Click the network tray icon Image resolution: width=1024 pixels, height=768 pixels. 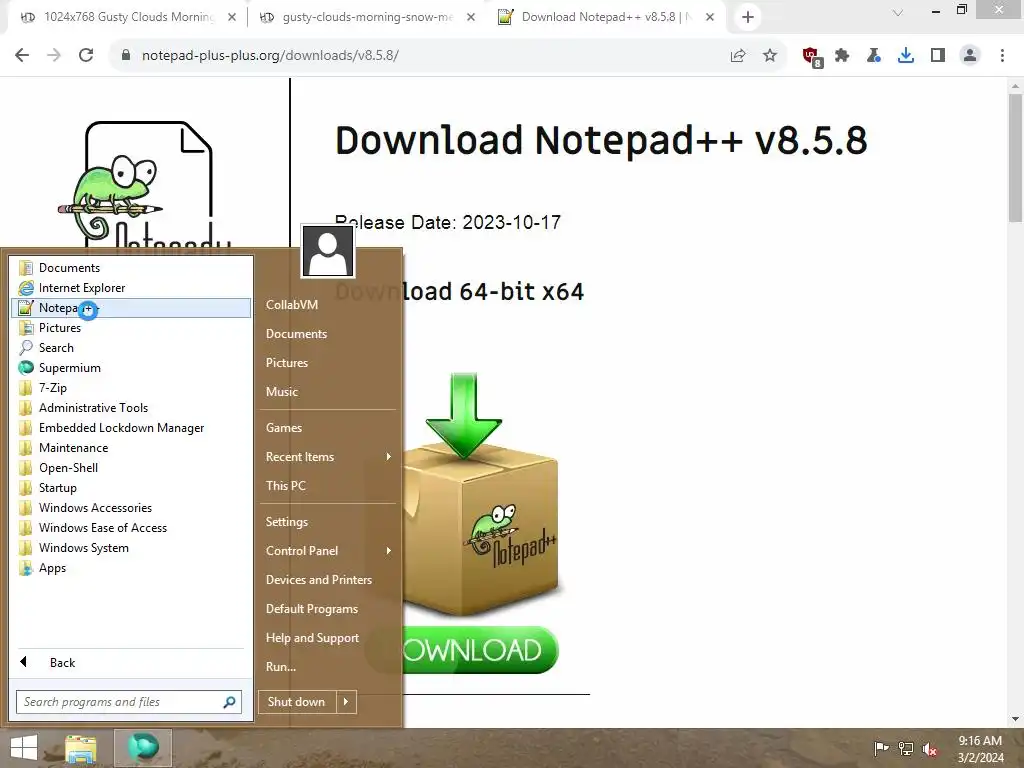(x=906, y=748)
